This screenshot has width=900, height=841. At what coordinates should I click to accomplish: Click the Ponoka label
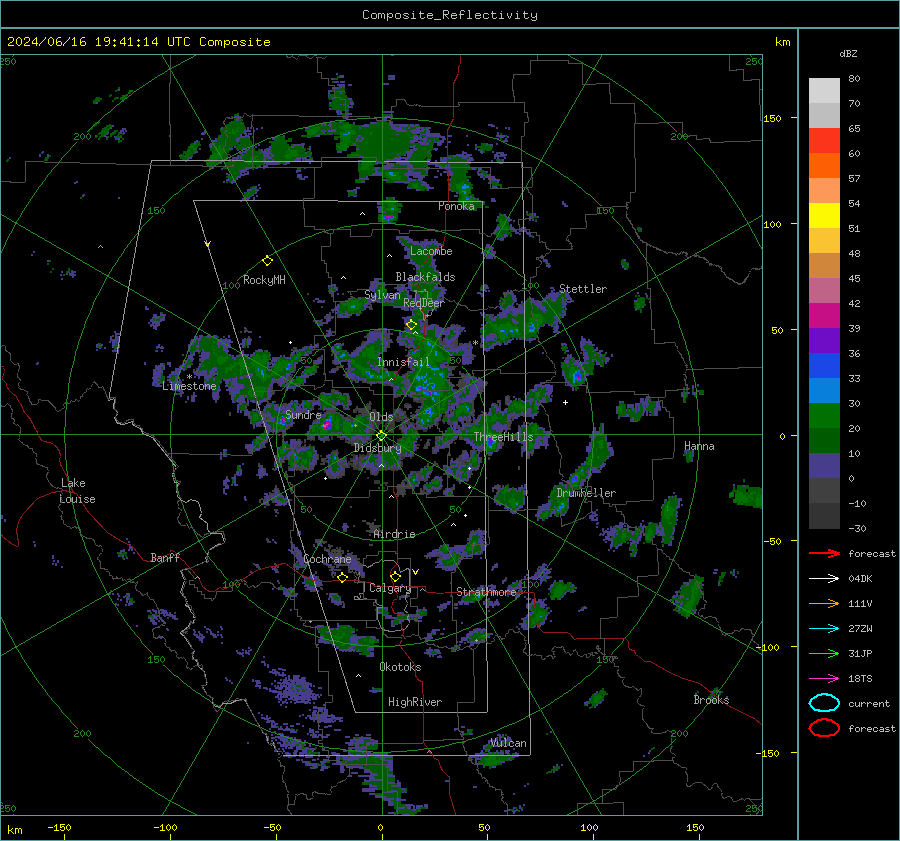pyautogui.click(x=456, y=206)
